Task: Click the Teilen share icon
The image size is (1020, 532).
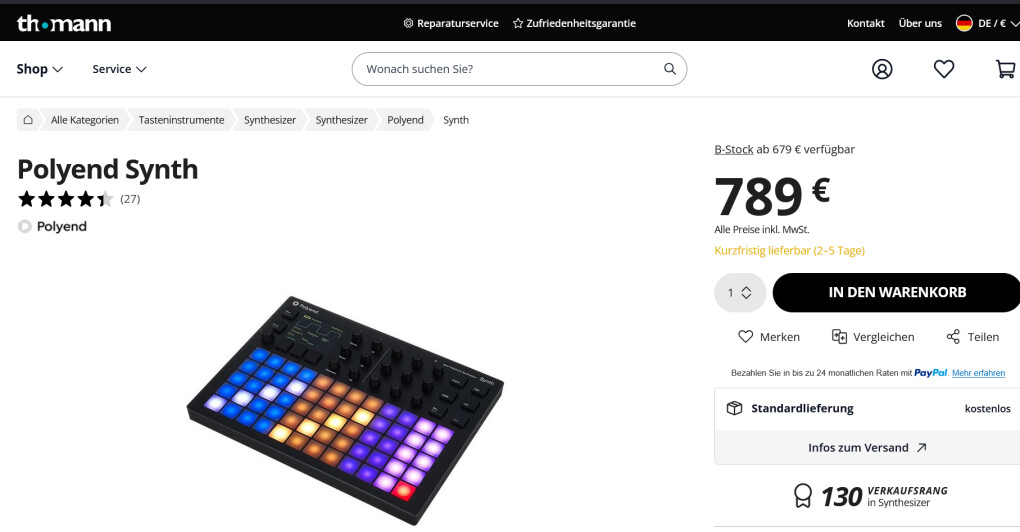Action: click(953, 336)
